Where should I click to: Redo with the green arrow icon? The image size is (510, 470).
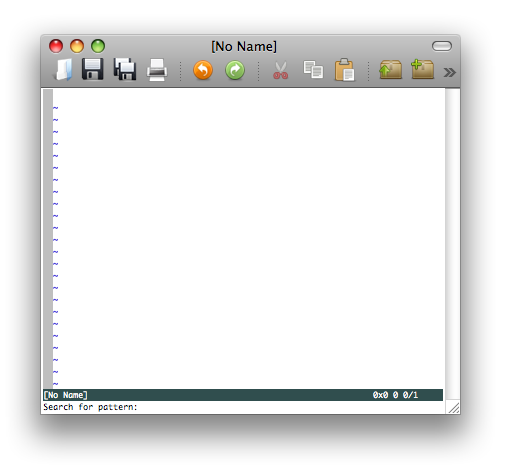click(235, 70)
